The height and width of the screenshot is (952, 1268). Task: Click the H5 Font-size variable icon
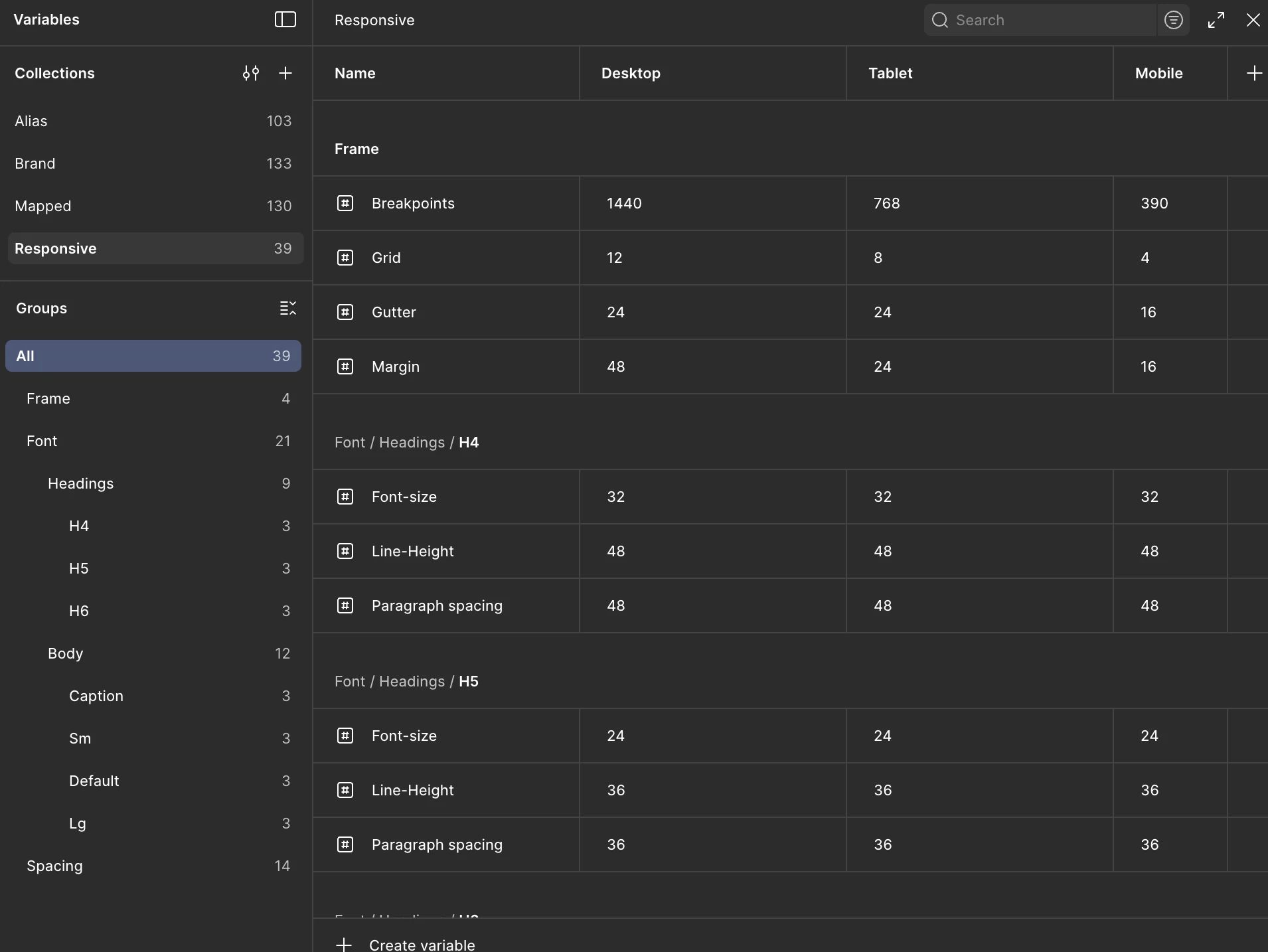(345, 736)
